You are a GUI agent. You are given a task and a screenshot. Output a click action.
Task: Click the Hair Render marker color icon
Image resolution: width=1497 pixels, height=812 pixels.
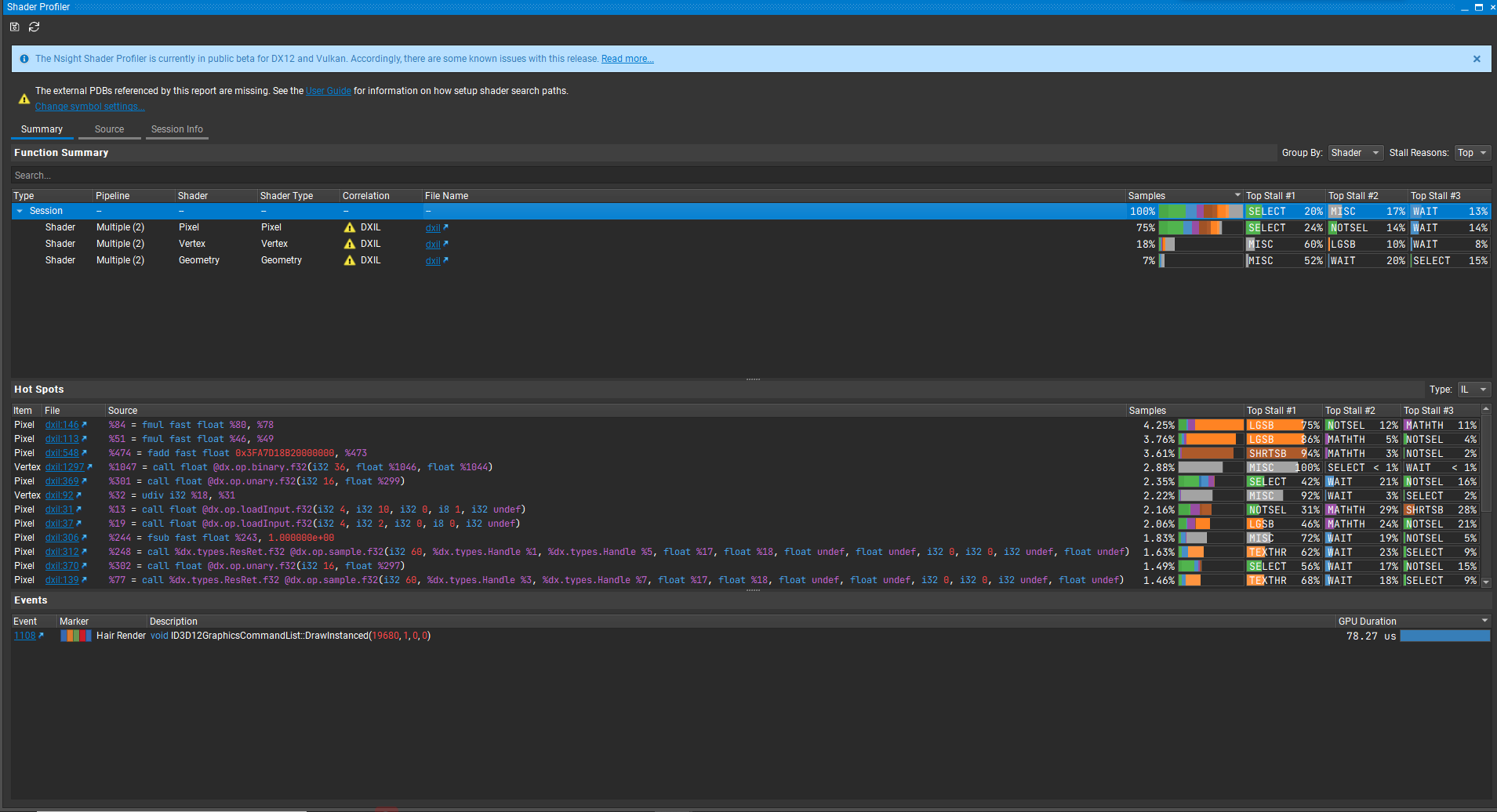[x=76, y=636]
